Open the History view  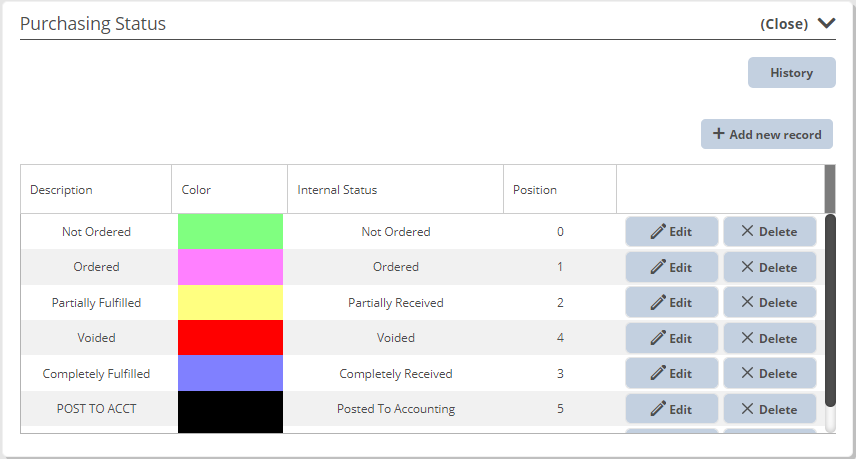coord(792,73)
